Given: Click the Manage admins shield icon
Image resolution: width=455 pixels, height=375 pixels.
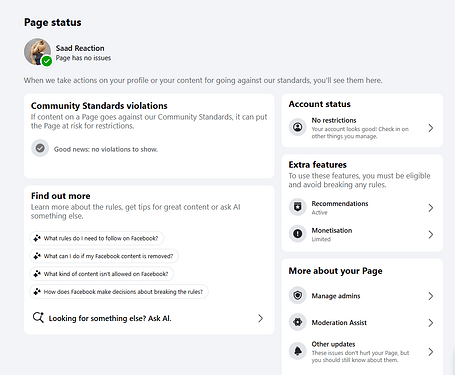Looking at the screenshot, I should pos(297,295).
